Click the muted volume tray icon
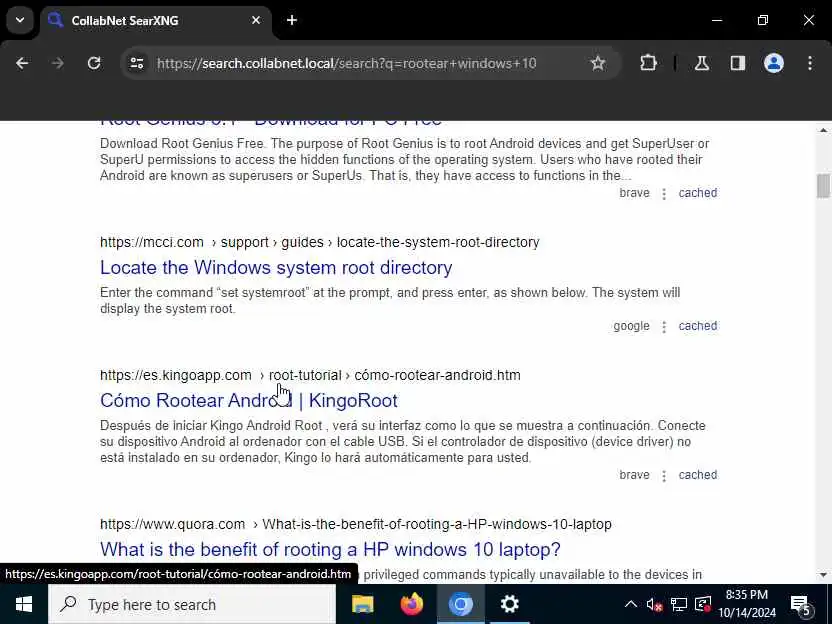This screenshot has height=624, width=832. pyautogui.click(x=654, y=604)
